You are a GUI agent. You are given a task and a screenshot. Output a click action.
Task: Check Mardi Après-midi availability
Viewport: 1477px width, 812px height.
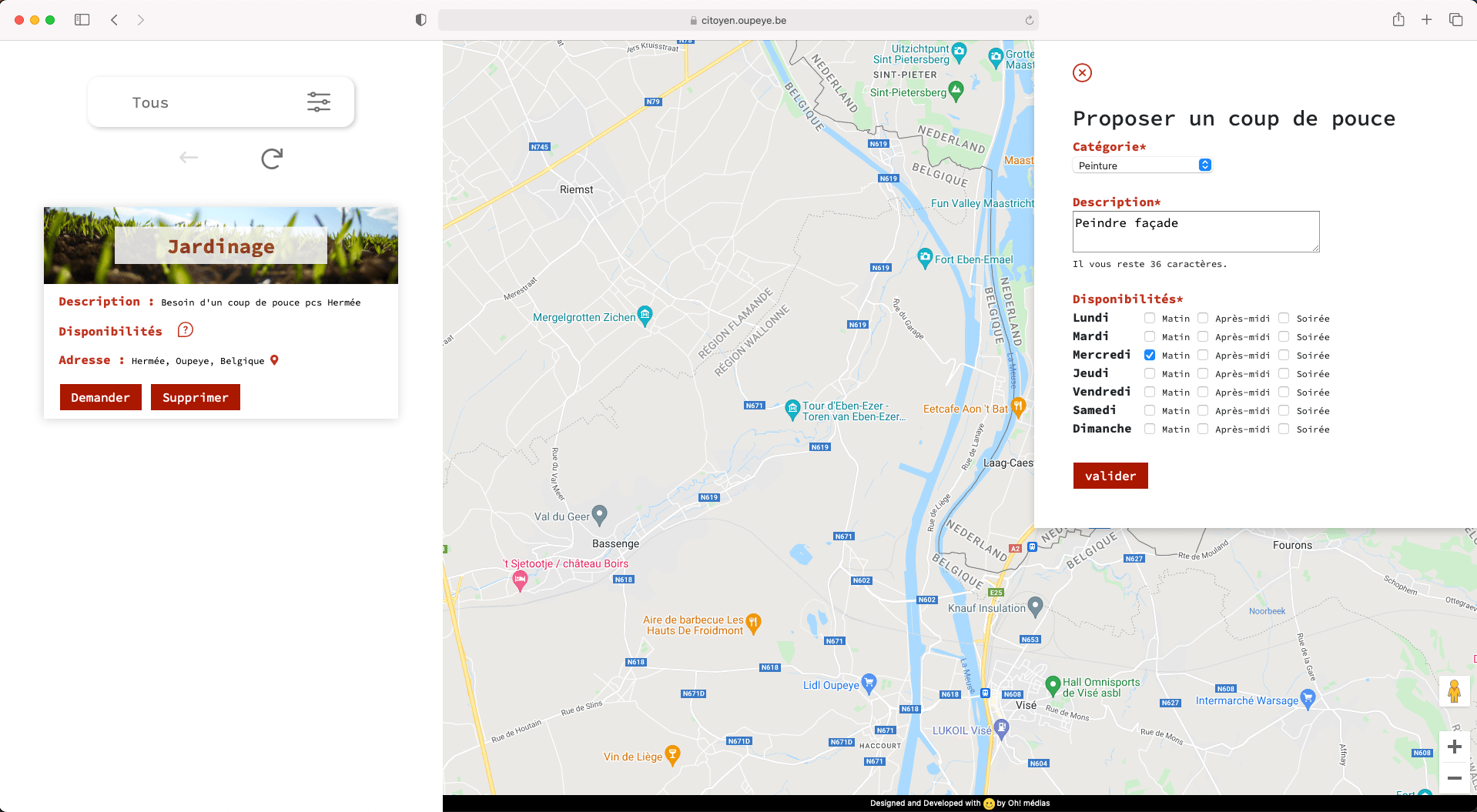(x=1203, y=336)
